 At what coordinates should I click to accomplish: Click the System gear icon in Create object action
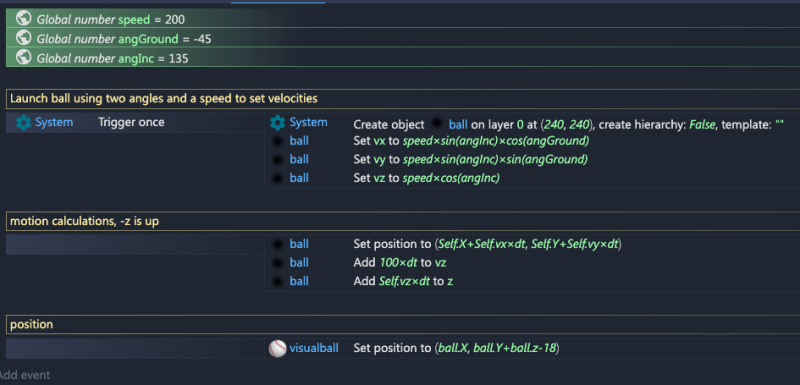[278, 122]
